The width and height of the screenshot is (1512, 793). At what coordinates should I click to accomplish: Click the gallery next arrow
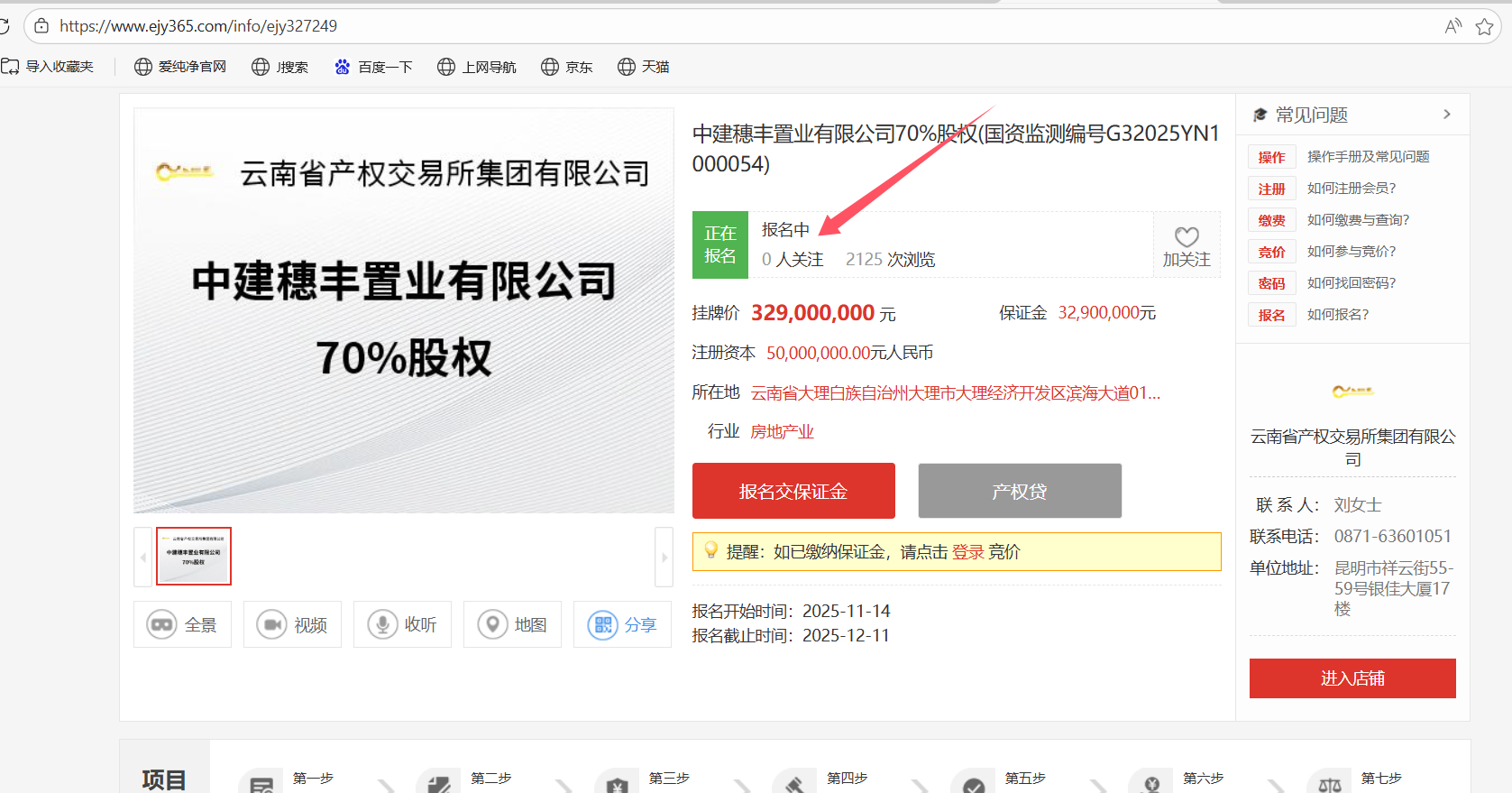[x=664, y=557]
